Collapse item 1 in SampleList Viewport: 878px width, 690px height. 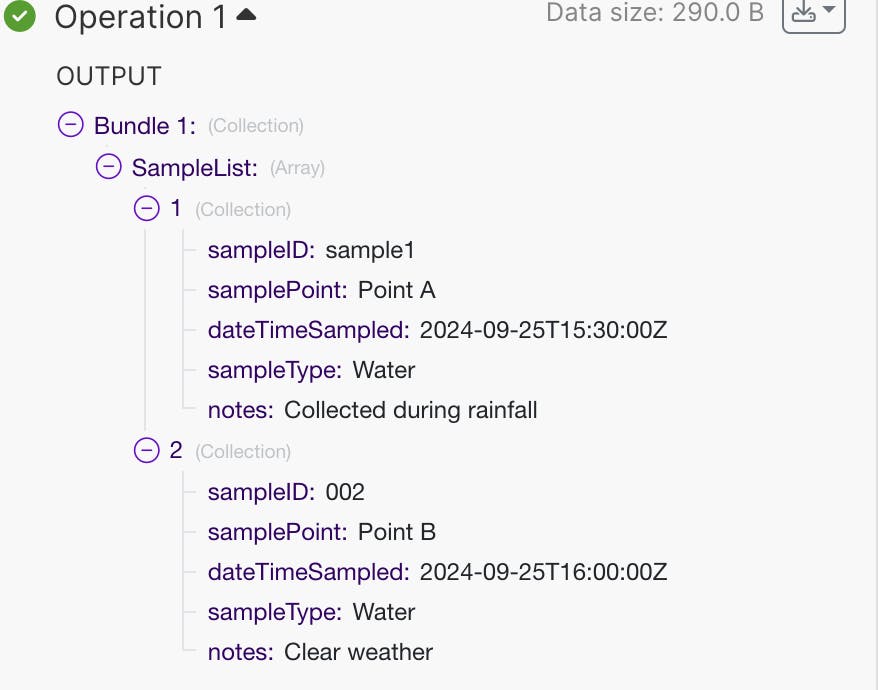[146, 208]
